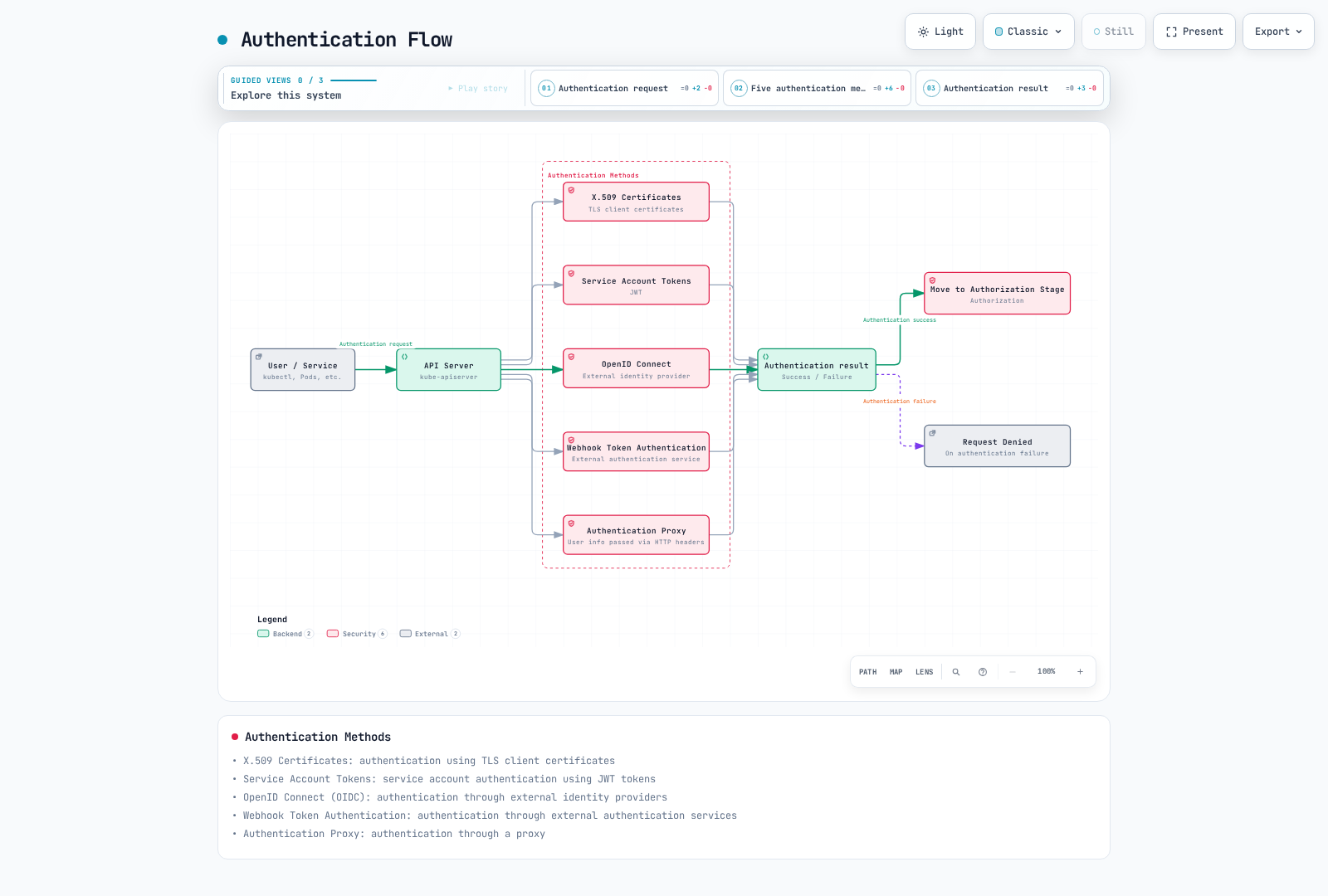The image size is (1328, 896).
Task: Select the Authentication Proxy node
Action: click(637, 535)
